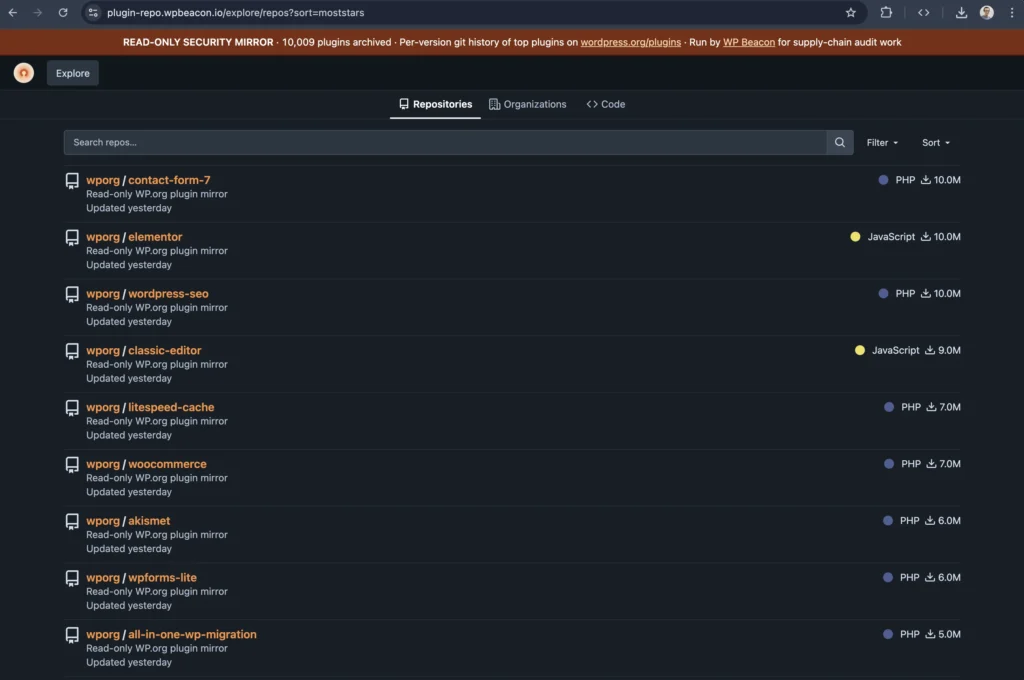Viewport: 1024px width, 680px height.
Task: Open browser downloads icon
Action: [961, 12]
